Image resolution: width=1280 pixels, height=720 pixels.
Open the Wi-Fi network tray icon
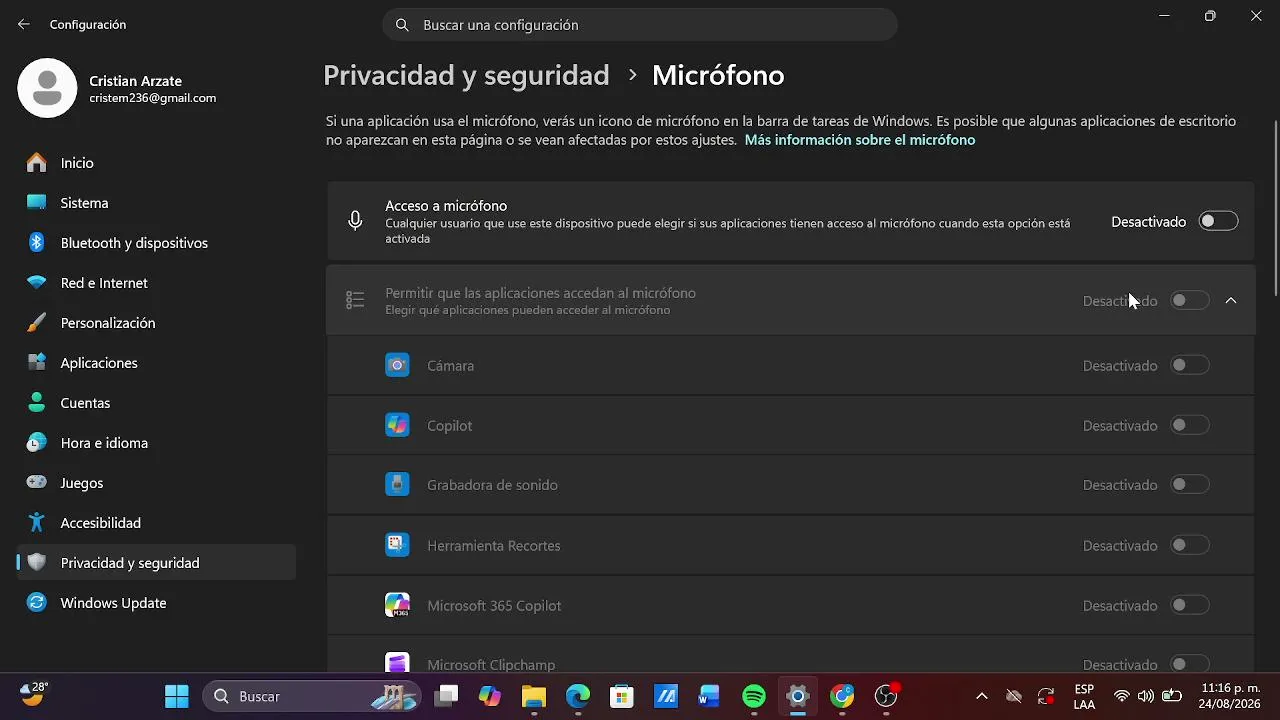click(x=1122, y=696)
